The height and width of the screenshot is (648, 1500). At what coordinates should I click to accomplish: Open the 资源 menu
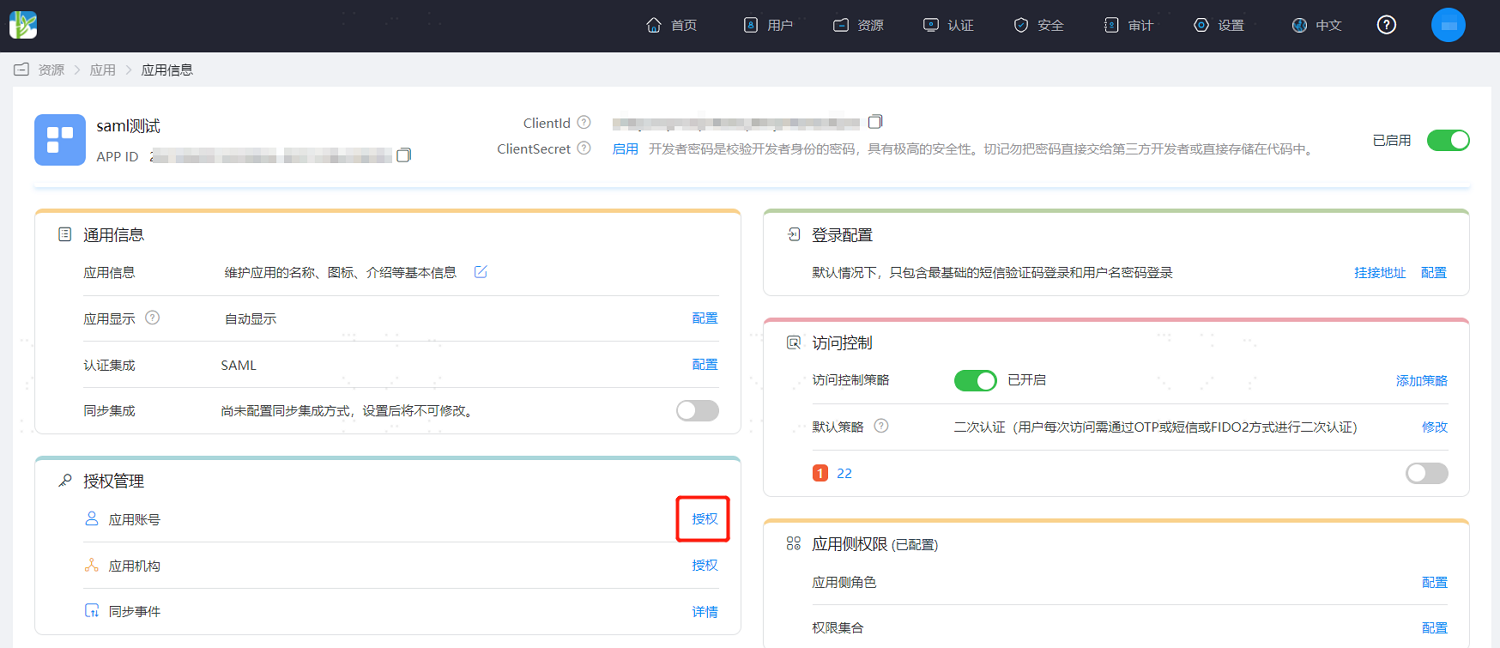[859, 25]
